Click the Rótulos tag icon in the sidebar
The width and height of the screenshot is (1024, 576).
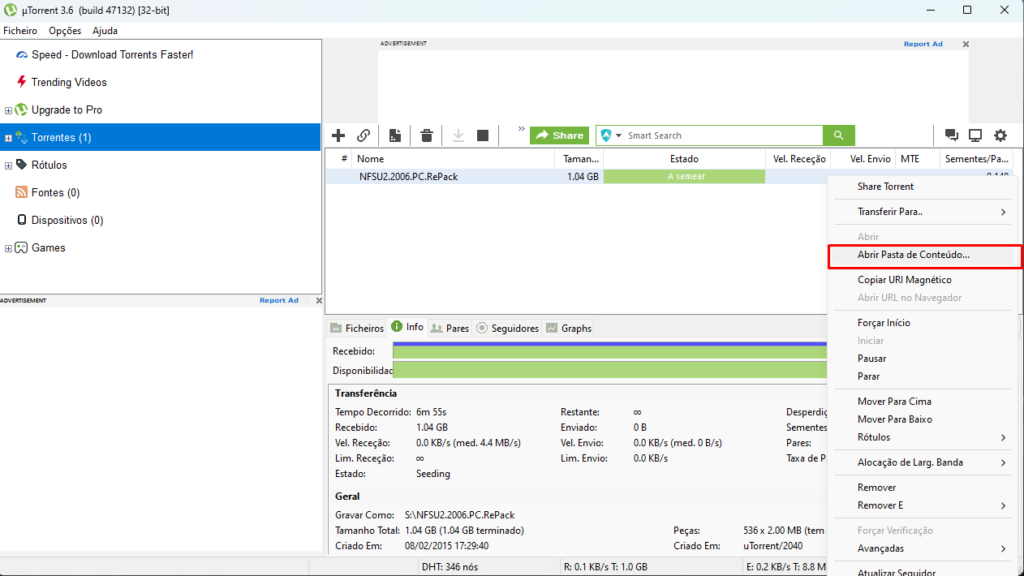(22, 165)
